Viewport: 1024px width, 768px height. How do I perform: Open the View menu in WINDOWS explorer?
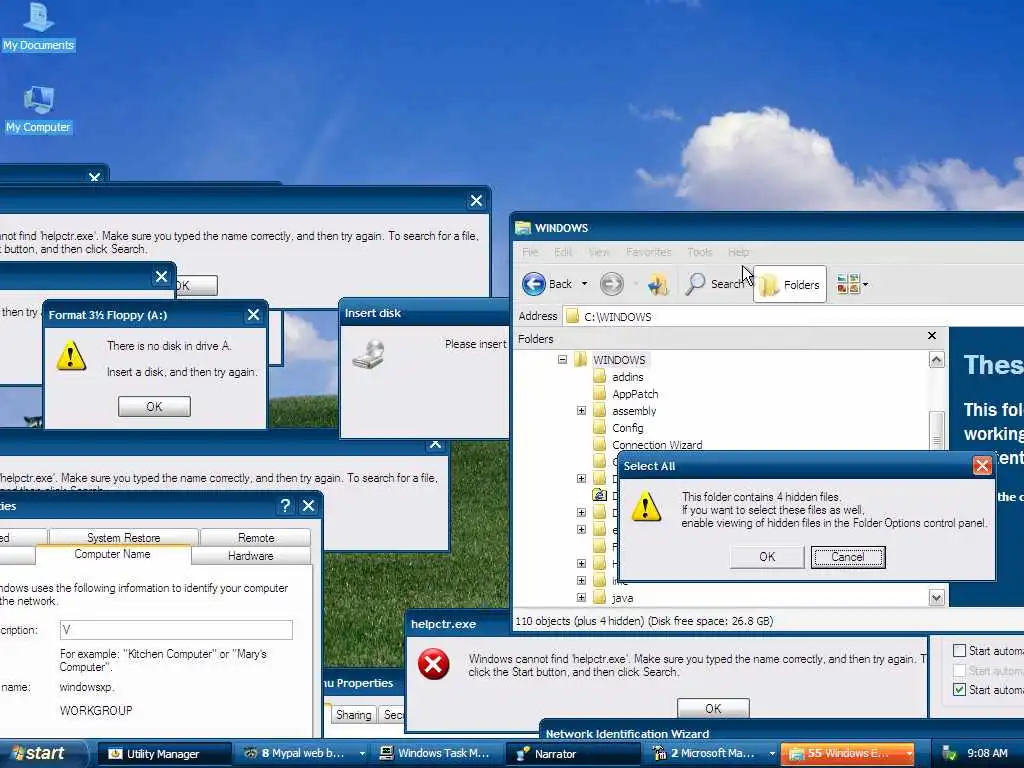click(599, 252)
